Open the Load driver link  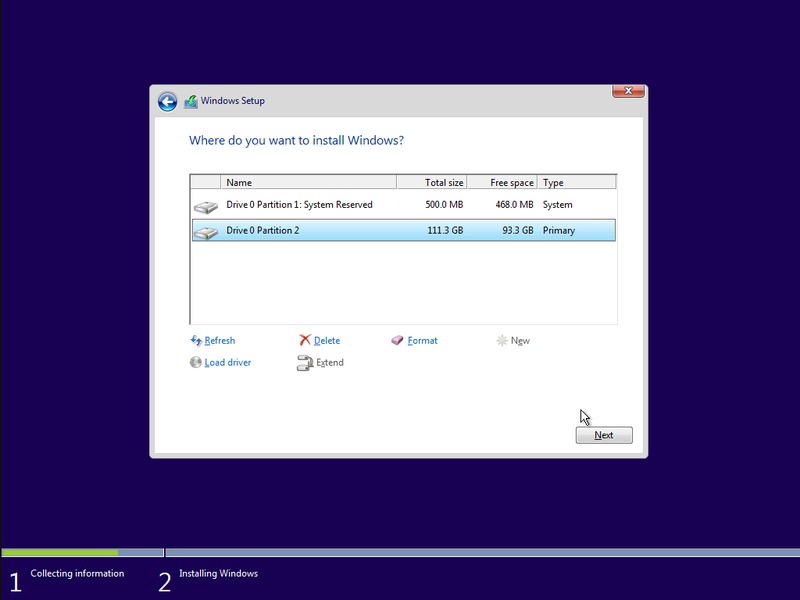coord(228,363)
